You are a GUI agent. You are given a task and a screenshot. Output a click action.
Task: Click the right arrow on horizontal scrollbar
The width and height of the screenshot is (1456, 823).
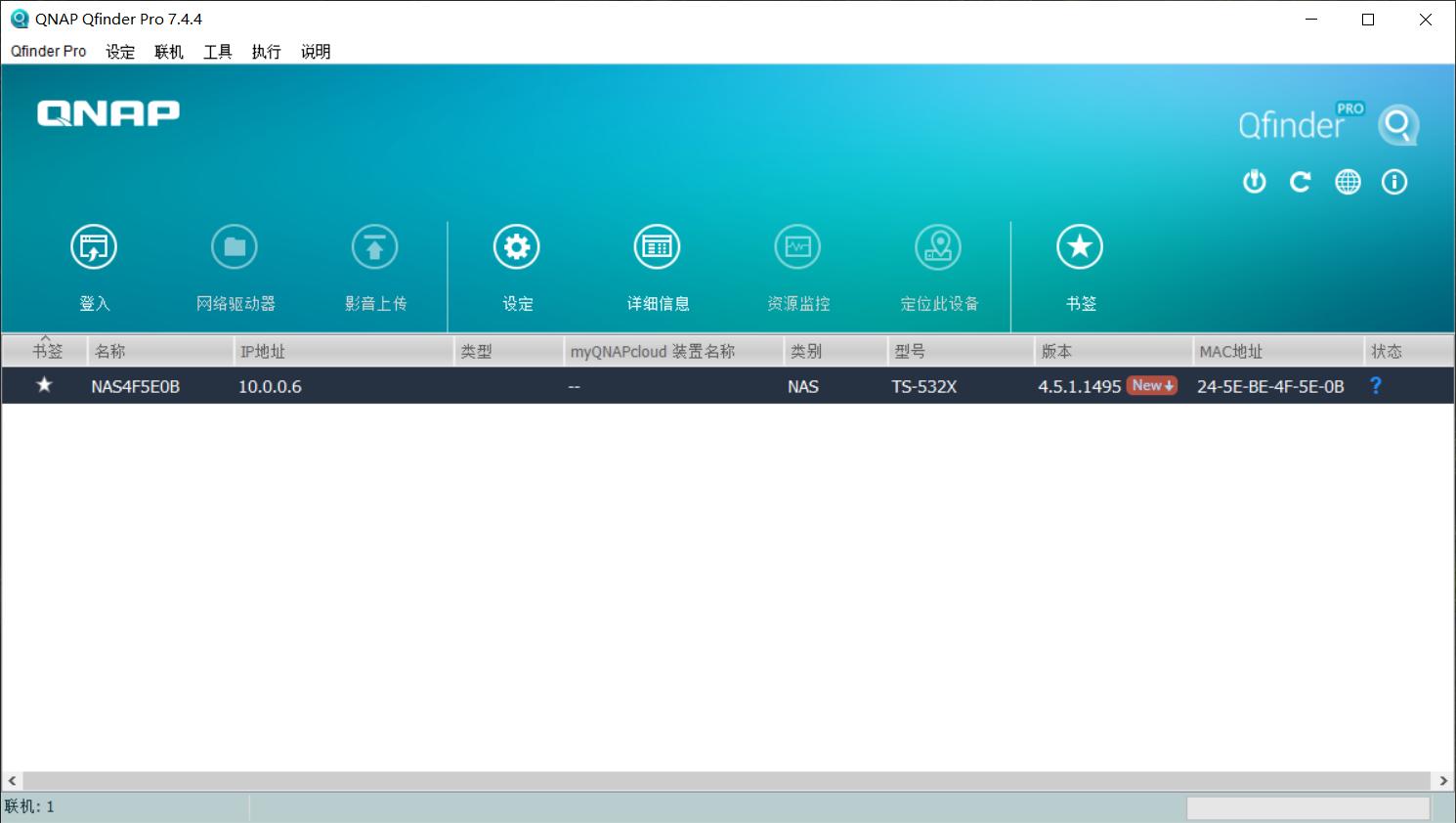coord(1443,780)
